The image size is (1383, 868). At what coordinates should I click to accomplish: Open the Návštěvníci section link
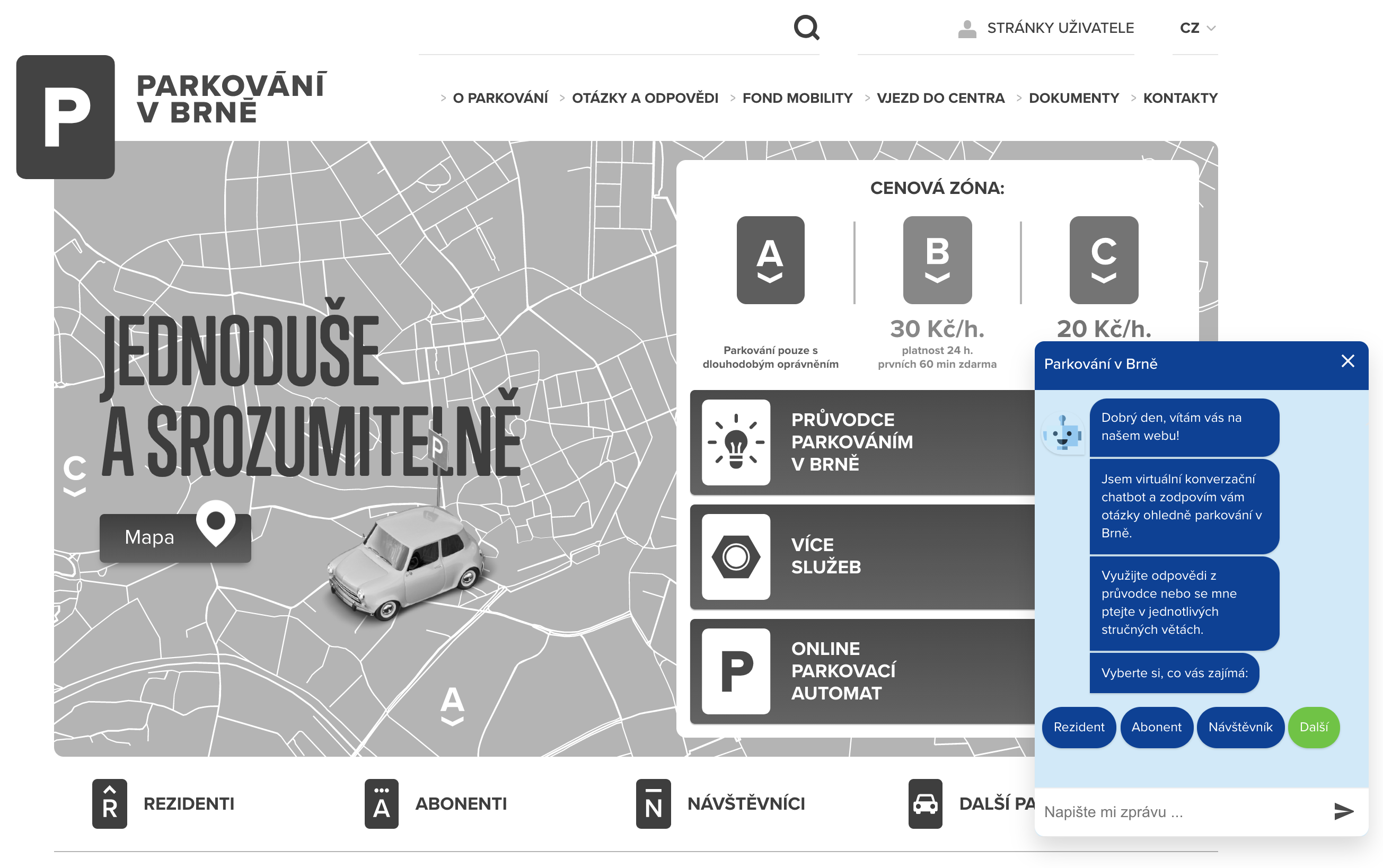(746, 804)
